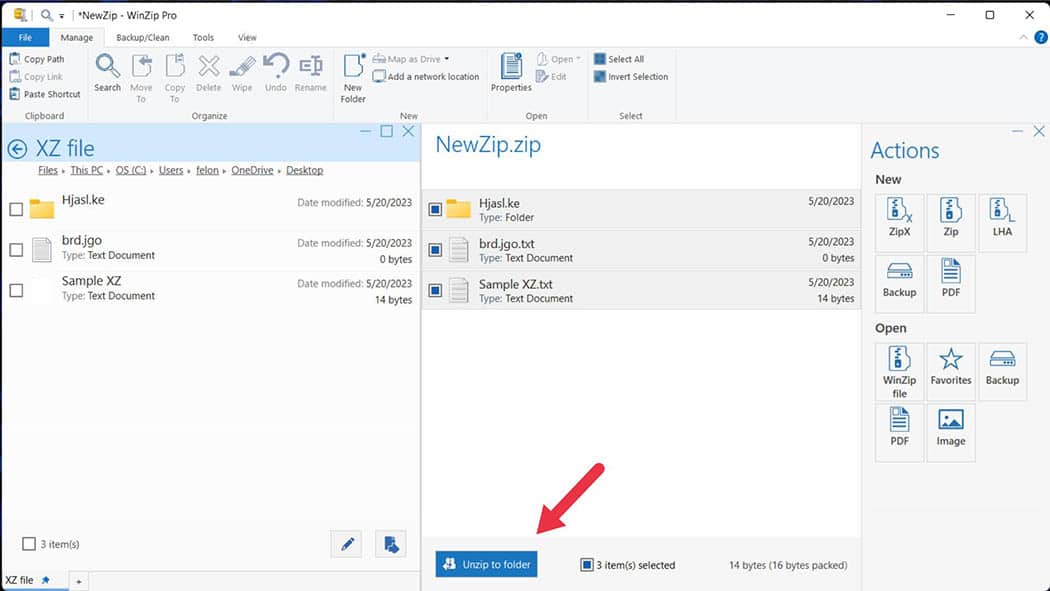This screenshot has width=1050, height=591.
Task: Click Invert Selection in the ribbon
Action: click(631, 76)
